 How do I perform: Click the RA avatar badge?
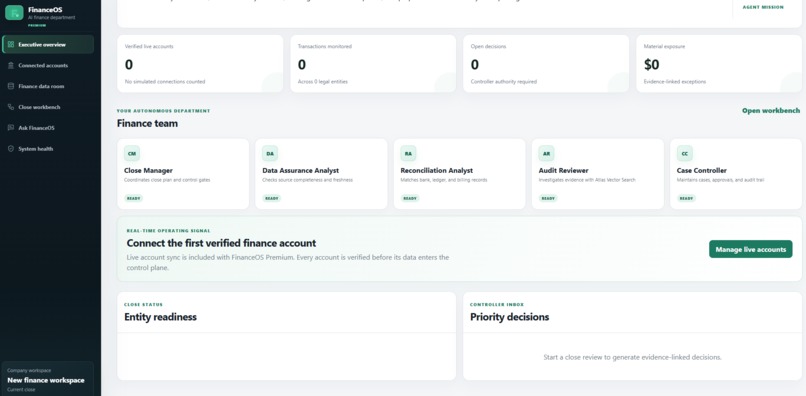click(x=408, y=153)
